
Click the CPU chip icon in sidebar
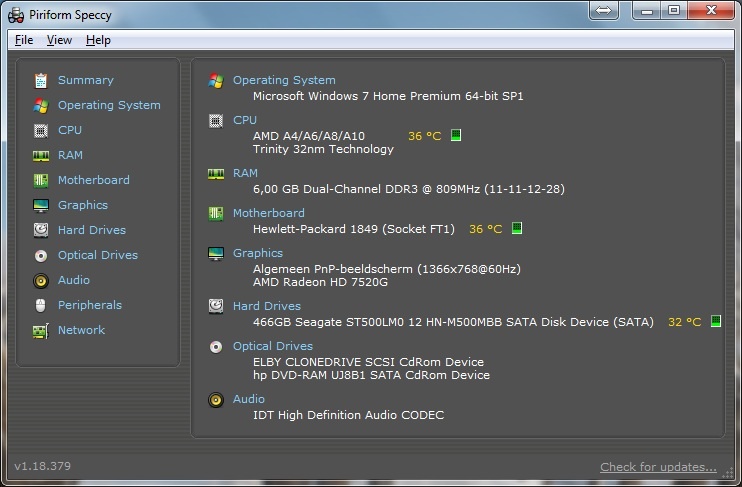[x=41, y=130]
